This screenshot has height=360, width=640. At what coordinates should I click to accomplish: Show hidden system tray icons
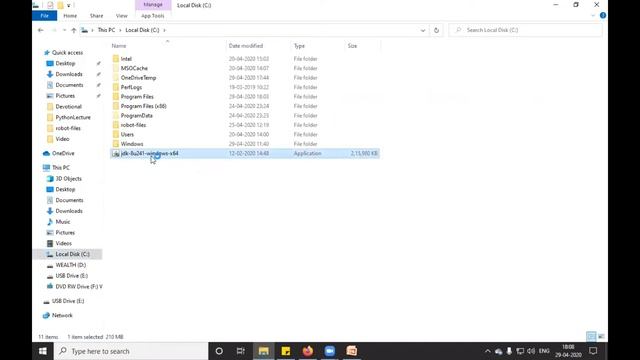(487, 351)
